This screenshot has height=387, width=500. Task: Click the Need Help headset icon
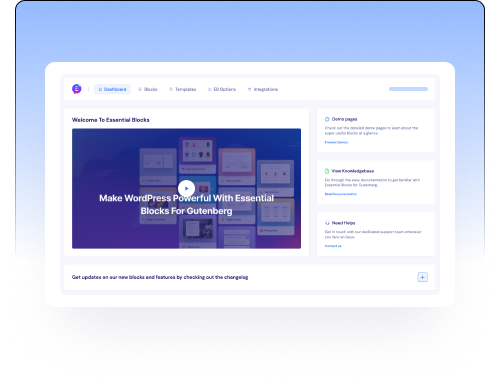coord(327,223)
